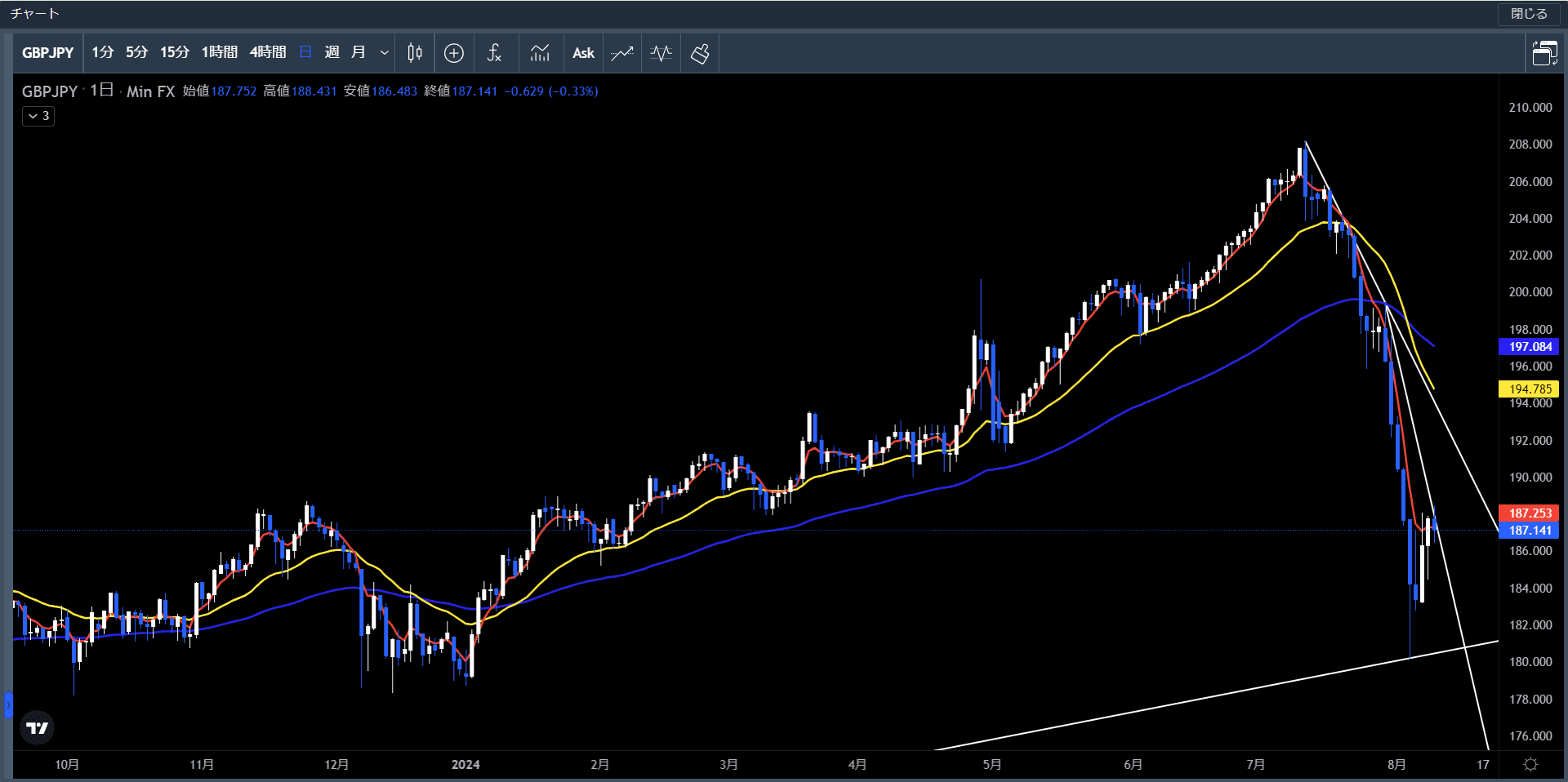The width and height of the screenshot is (1568, 782).
Task: Open chart settings gear icon
Action: (x=1531, y=764)
